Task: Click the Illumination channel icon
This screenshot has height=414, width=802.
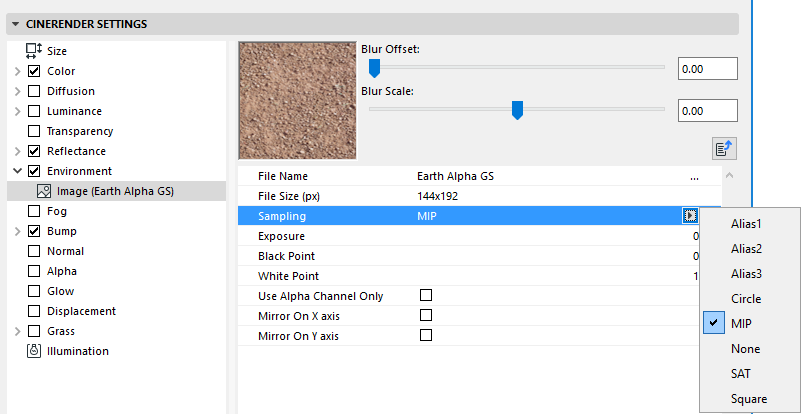Action: pyautogui.click(x=34, y=351)
